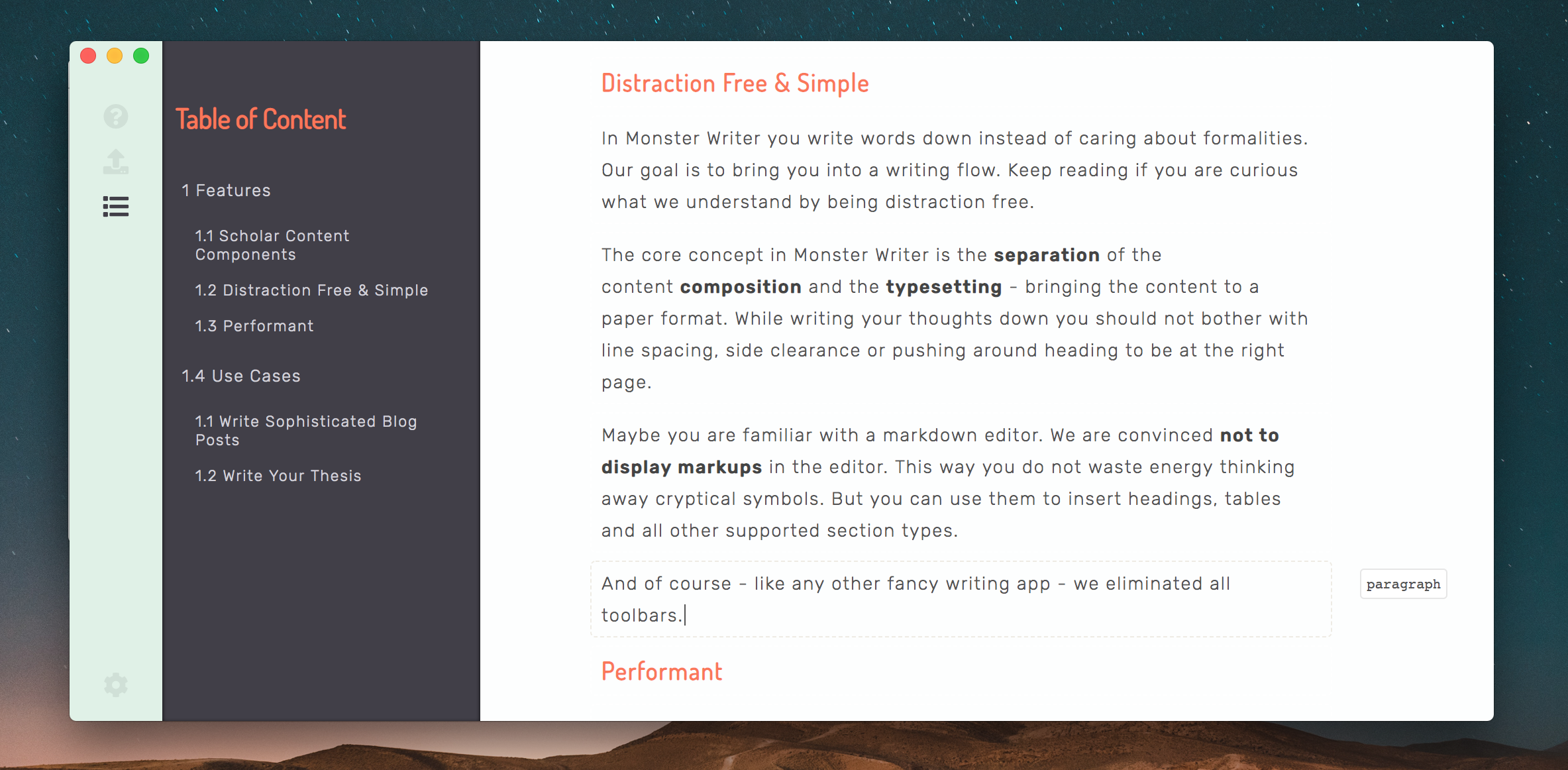Screen dimensions: 1568x770
Task: Click paragraph starting 'The core concept'
Action: [x=955, y=319]
